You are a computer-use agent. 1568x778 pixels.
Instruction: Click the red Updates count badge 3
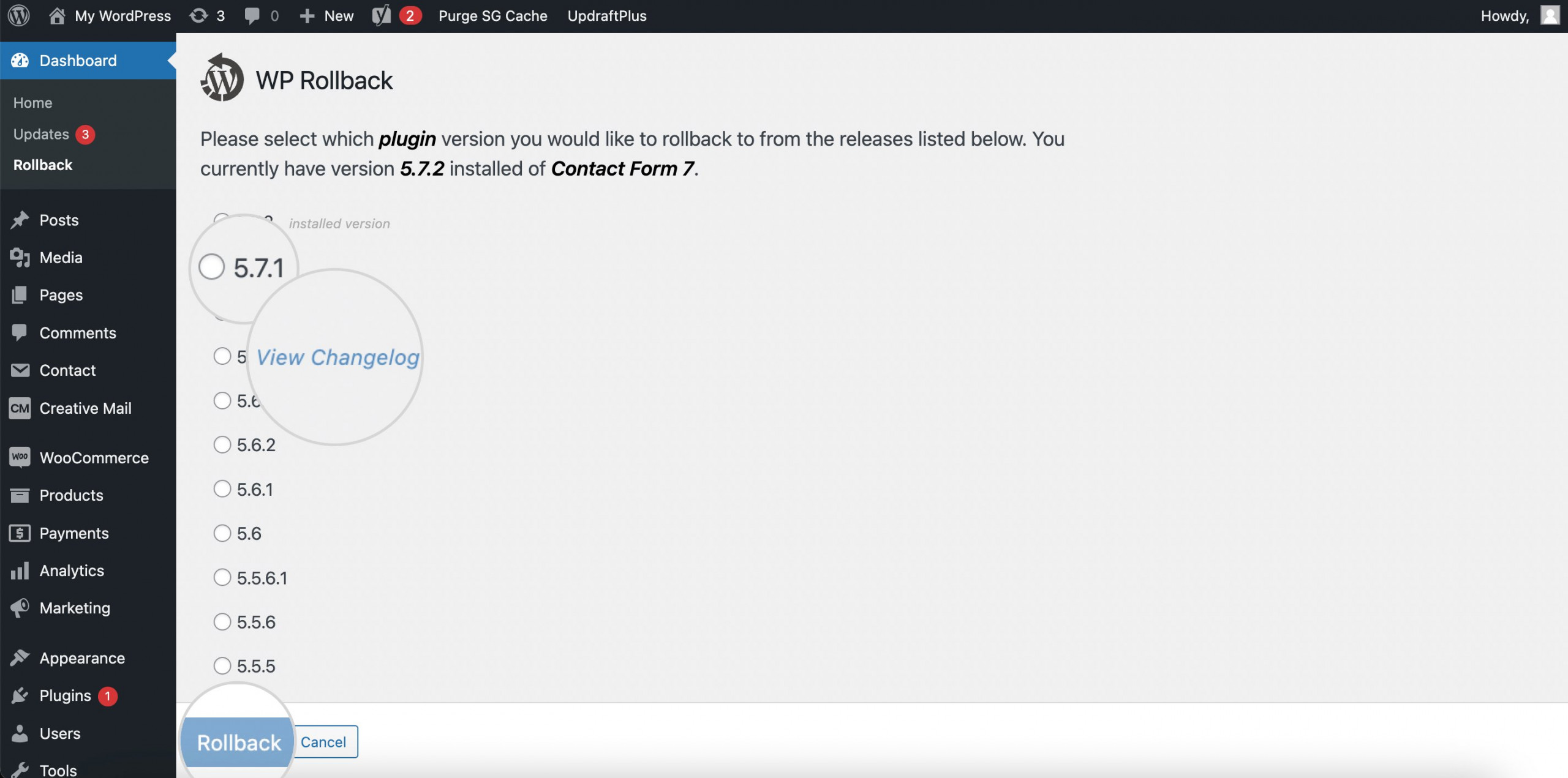85,134
